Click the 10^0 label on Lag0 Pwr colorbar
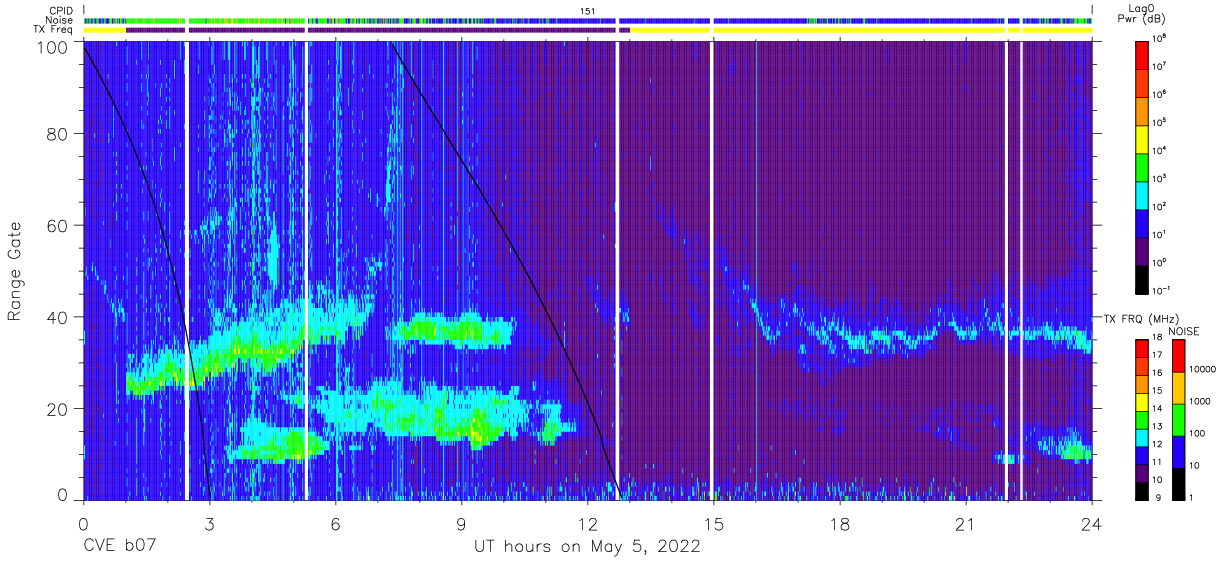The width and height of the screenshot is (1228, 567). point(1161,262)
